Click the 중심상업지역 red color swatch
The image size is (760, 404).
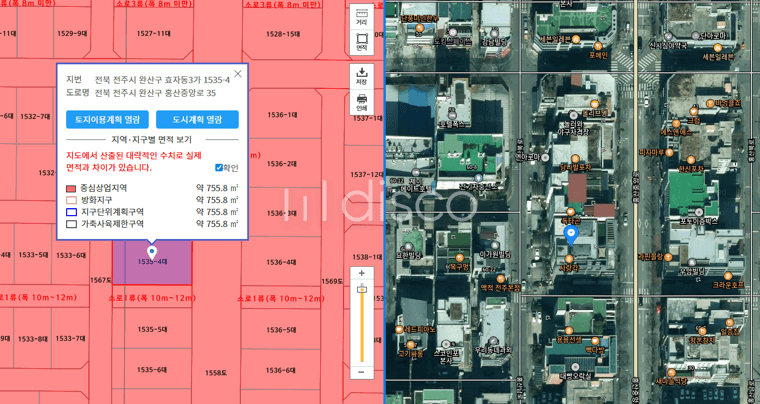pyautogui.click(x=71, y=188)
